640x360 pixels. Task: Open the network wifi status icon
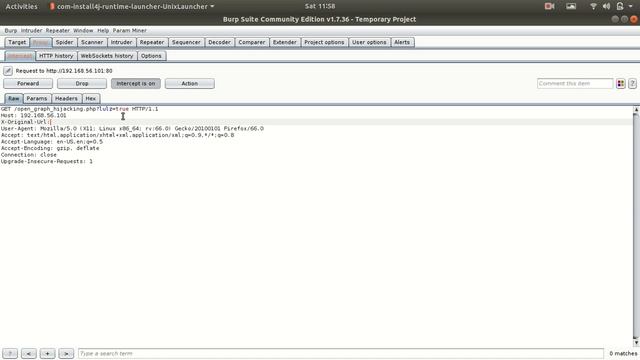[x=593, y=6]
